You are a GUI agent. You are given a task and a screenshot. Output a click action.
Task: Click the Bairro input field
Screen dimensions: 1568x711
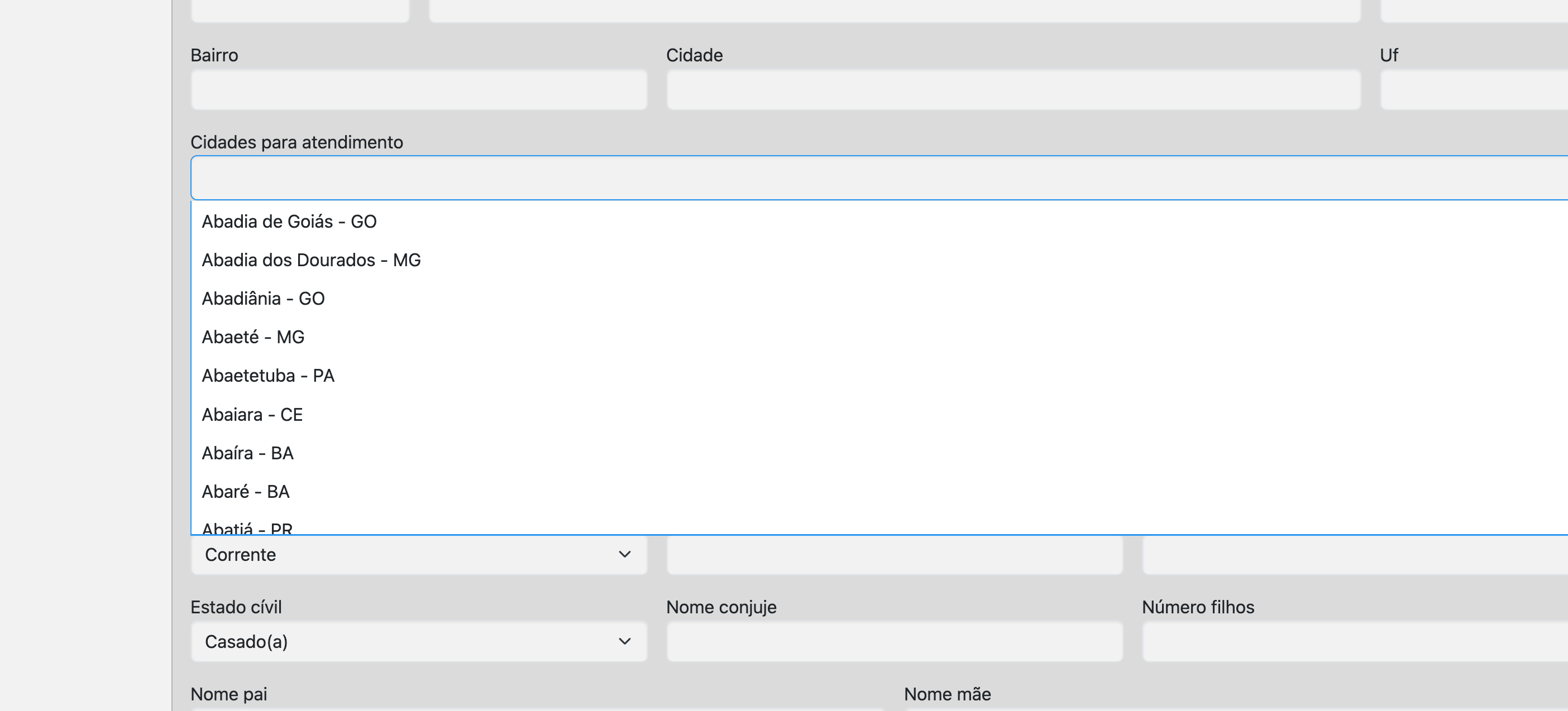(419, 90)
